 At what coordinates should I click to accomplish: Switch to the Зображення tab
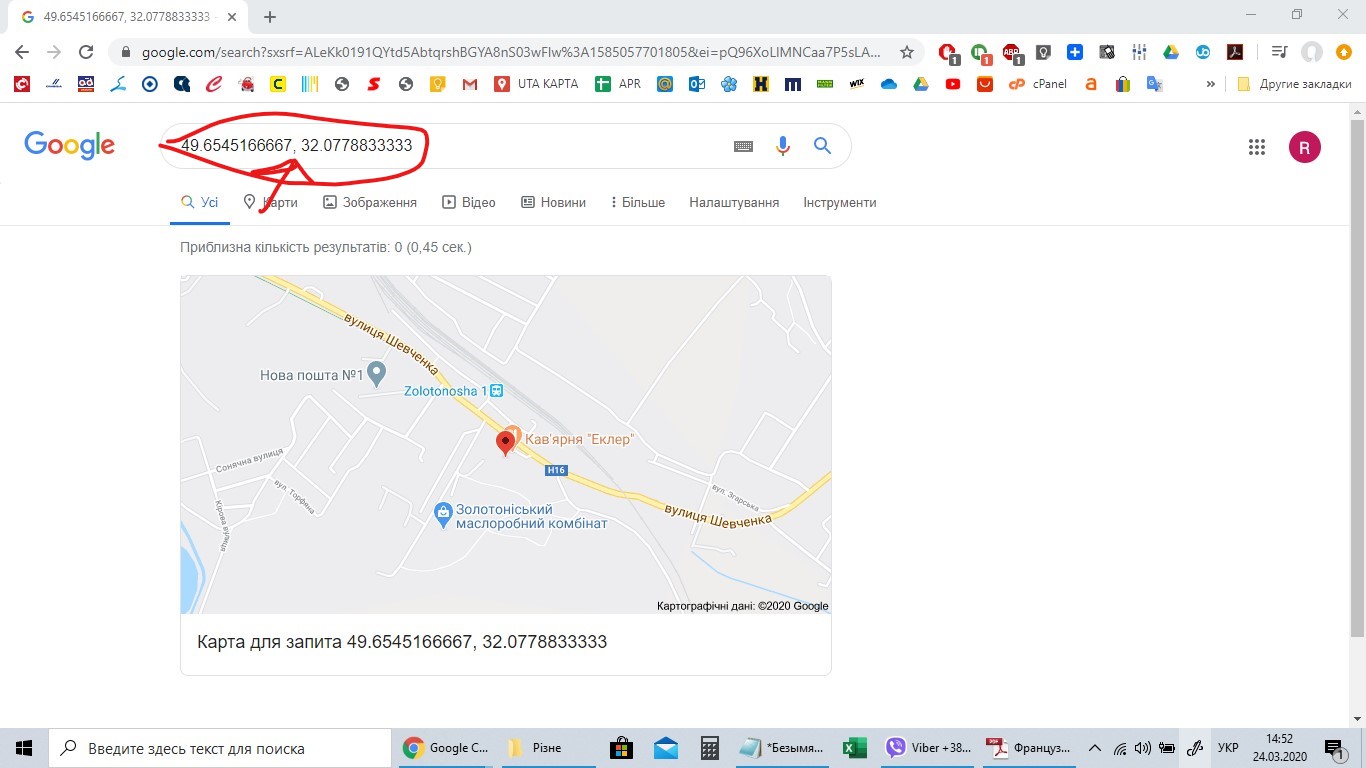coord(370,202)
